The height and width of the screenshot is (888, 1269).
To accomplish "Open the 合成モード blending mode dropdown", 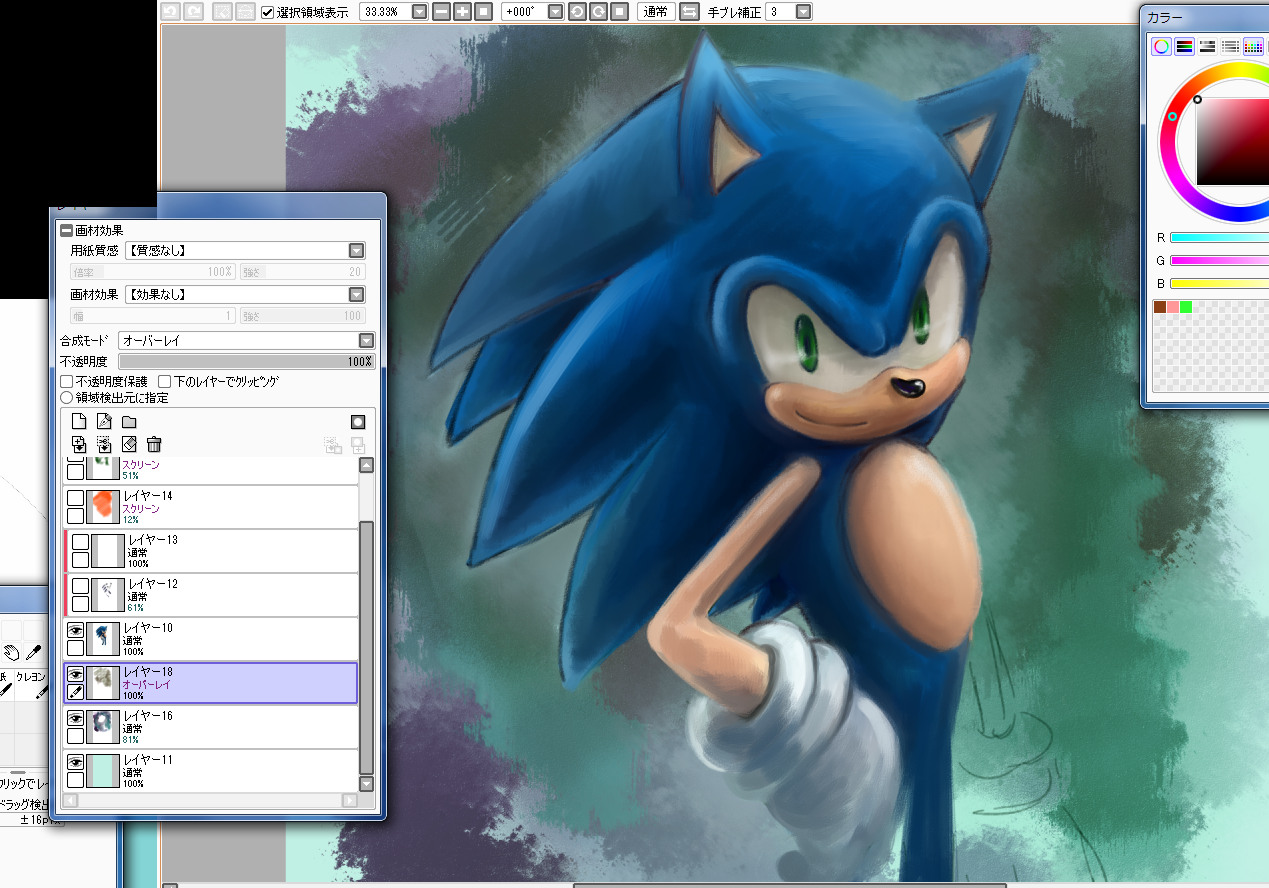I will point(366,341).
